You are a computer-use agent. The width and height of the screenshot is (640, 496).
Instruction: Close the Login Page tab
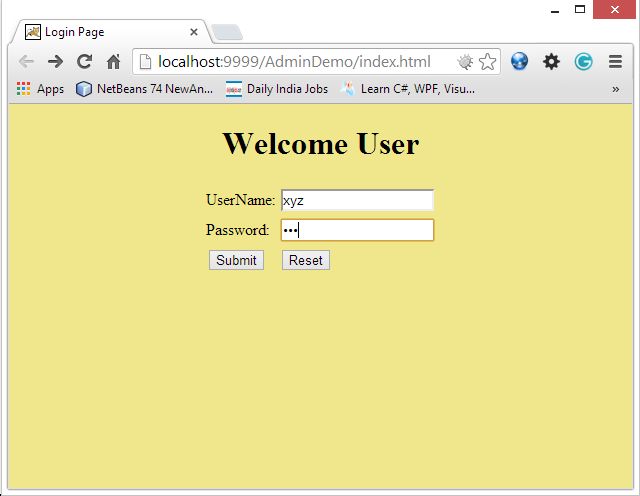194,32
